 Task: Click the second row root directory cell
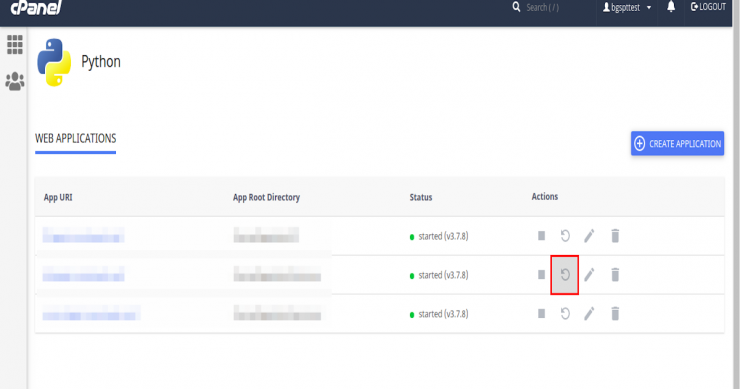[277, 274]
